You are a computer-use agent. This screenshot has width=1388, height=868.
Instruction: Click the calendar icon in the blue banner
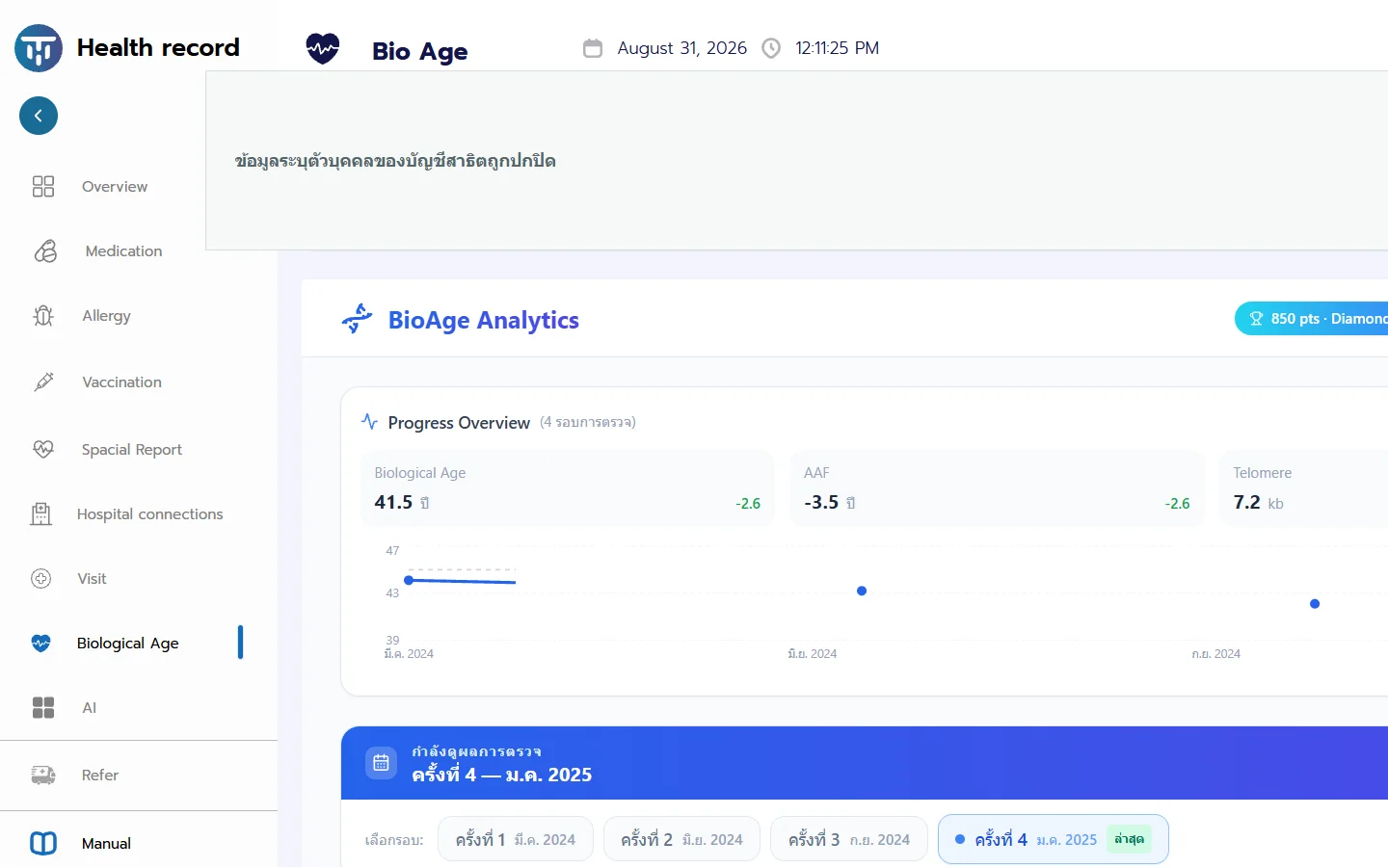(382, 763)
